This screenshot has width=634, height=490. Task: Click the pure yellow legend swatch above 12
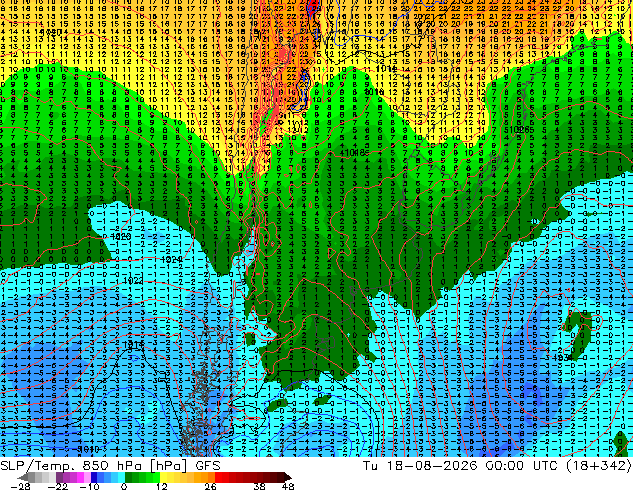point(163,478)
